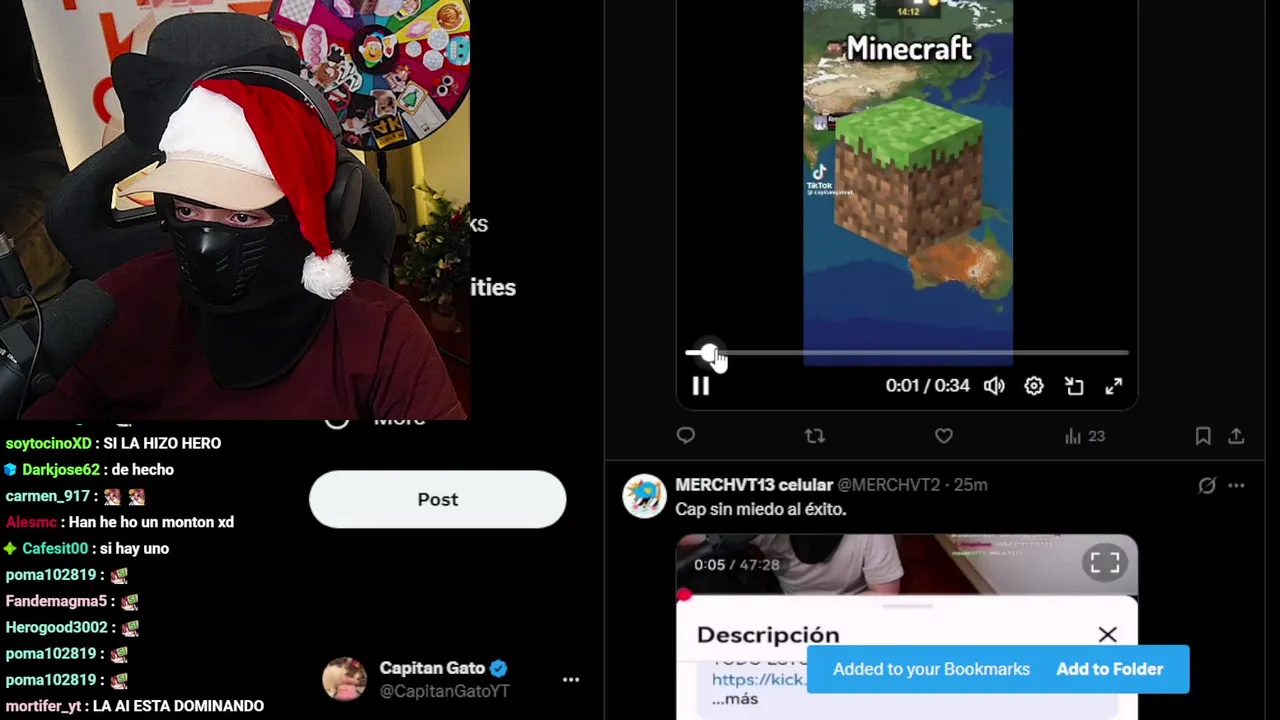Image resolution: width=1280 pixels, height=720 pixels.
Task: Click Add to Folder in bookmark toast
Action: click(x=1110, y=669)
